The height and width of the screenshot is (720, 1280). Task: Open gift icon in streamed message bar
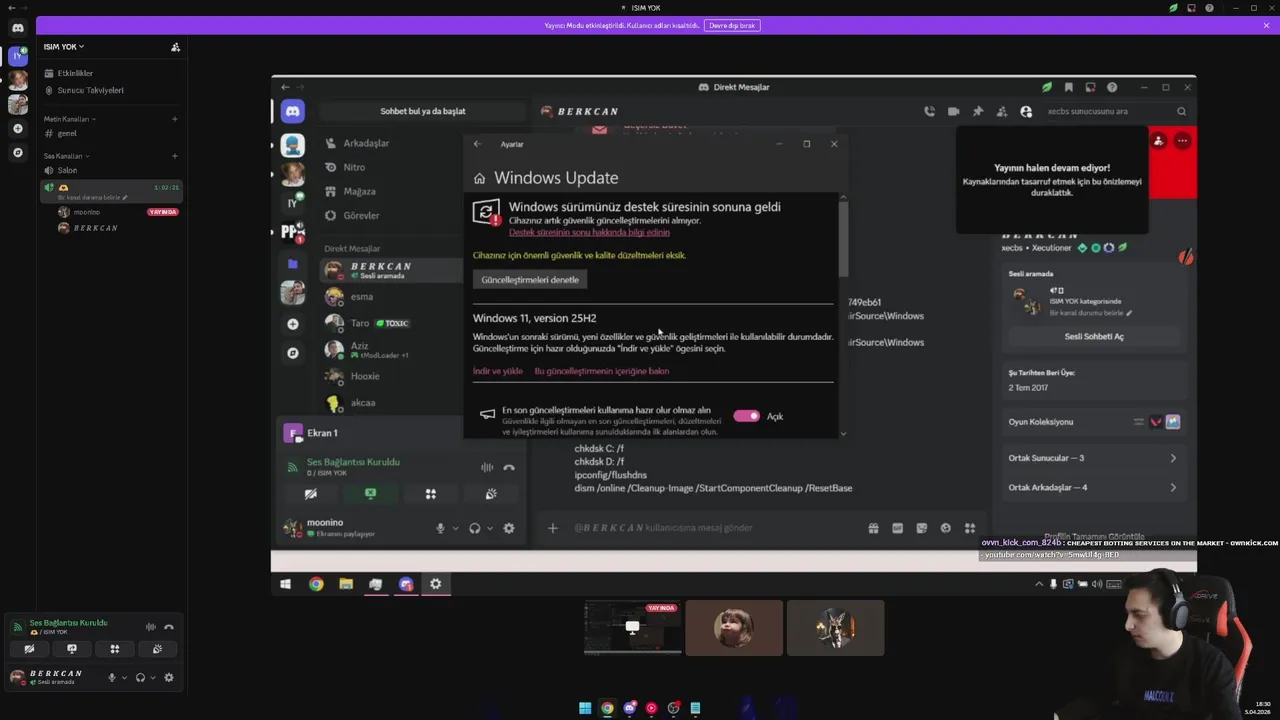coord(873,528)
